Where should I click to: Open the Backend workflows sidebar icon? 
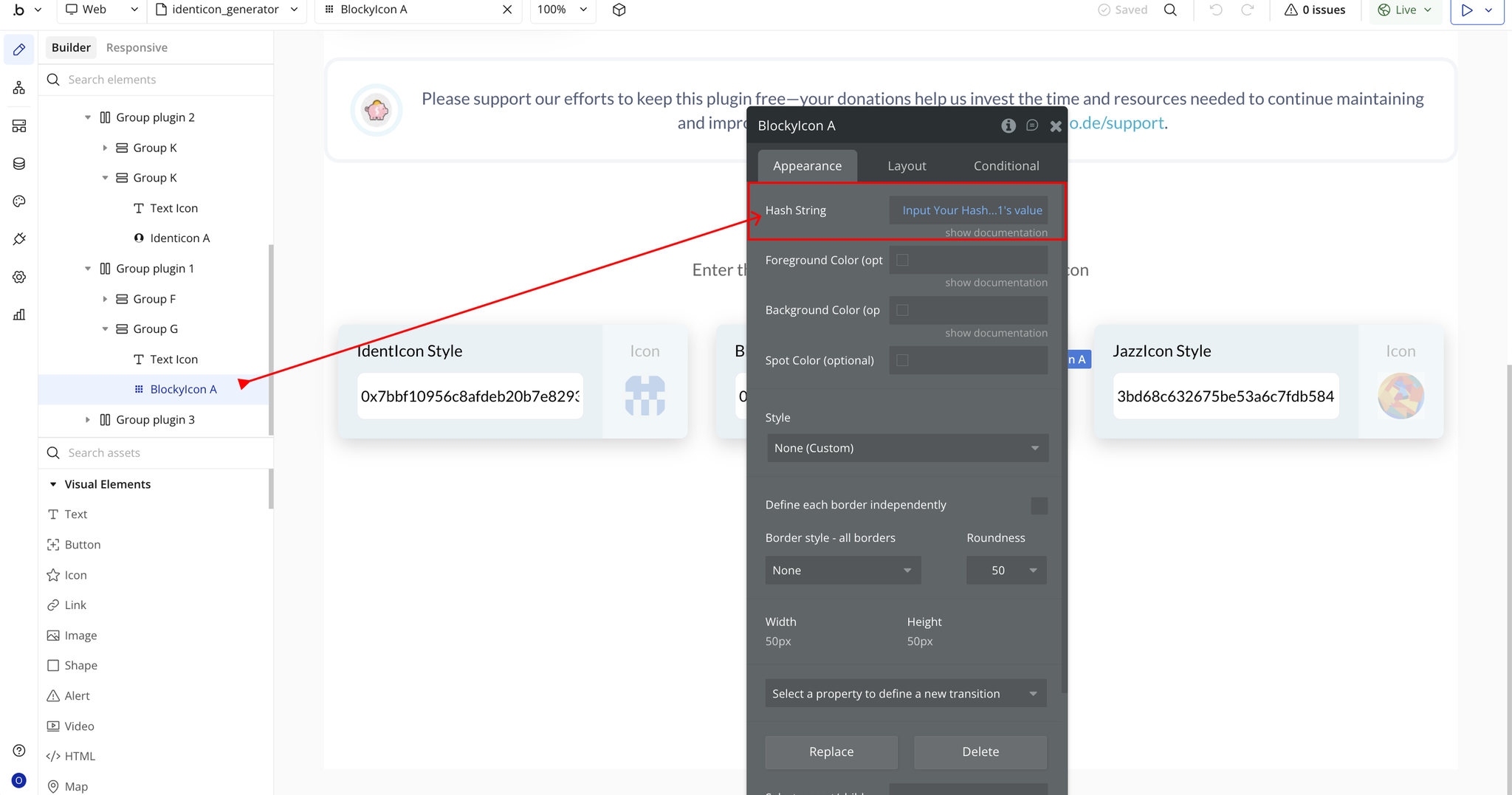click(x=19, y=125)
